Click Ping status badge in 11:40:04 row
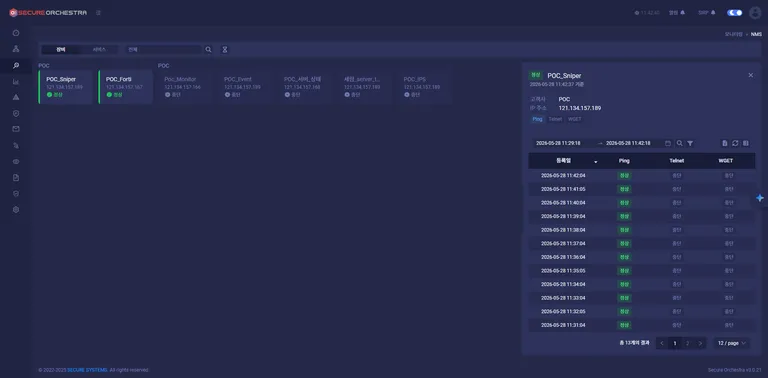768x378 pixels. (x=624, y=203)
